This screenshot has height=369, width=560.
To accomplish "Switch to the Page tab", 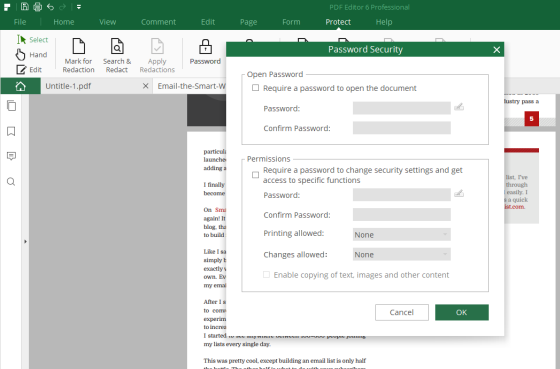I will (249, 22).
